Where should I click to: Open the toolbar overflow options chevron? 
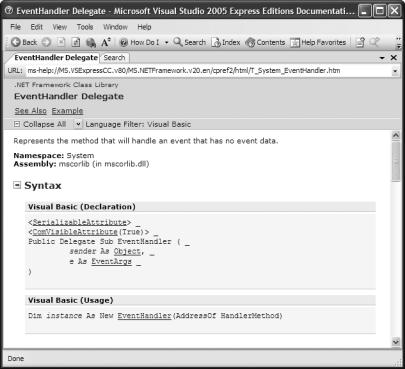pyautogui.click(x=398, y=43)
